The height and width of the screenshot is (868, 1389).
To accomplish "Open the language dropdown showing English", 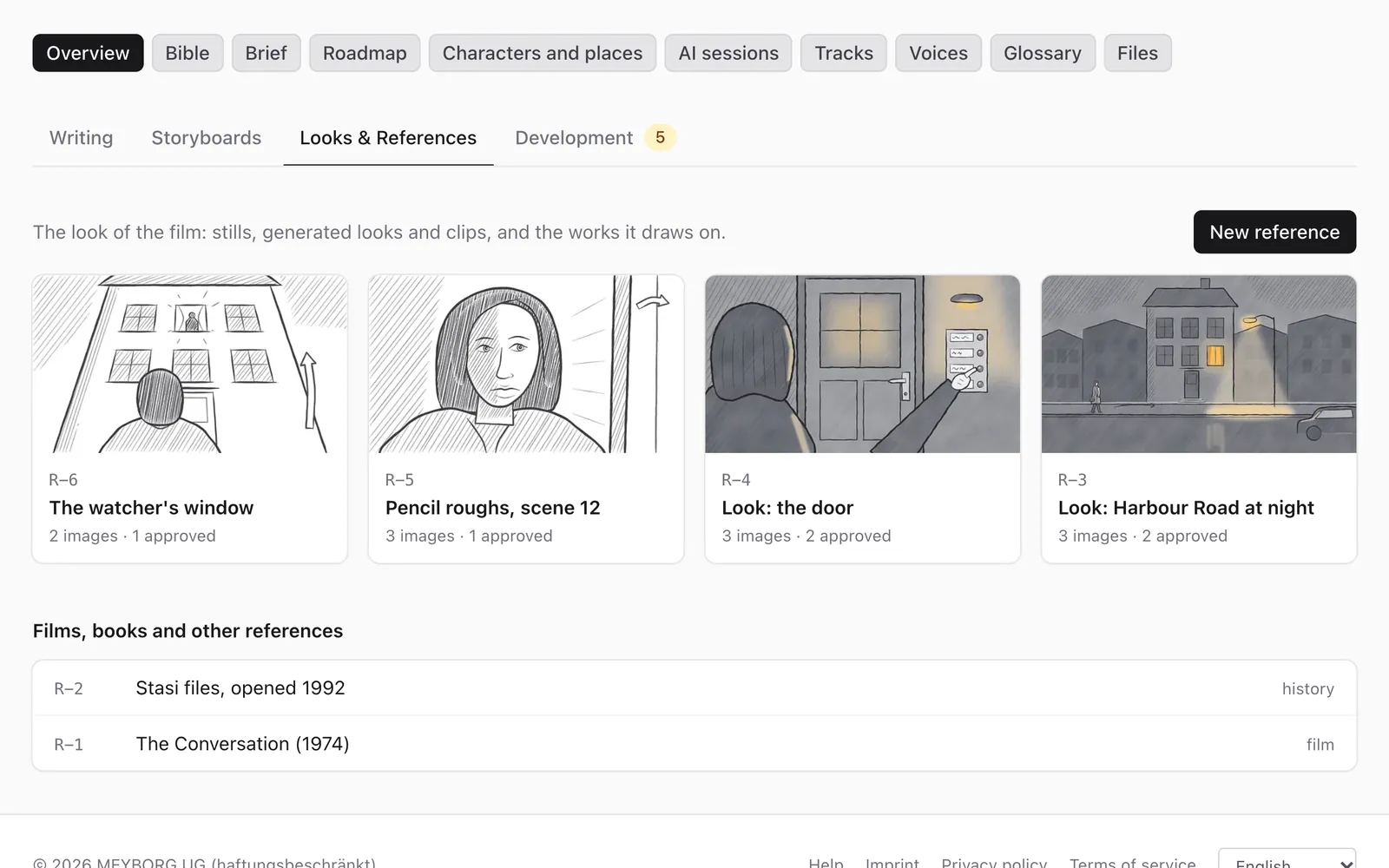I will pyautogui.click(x=1287, y=859).
